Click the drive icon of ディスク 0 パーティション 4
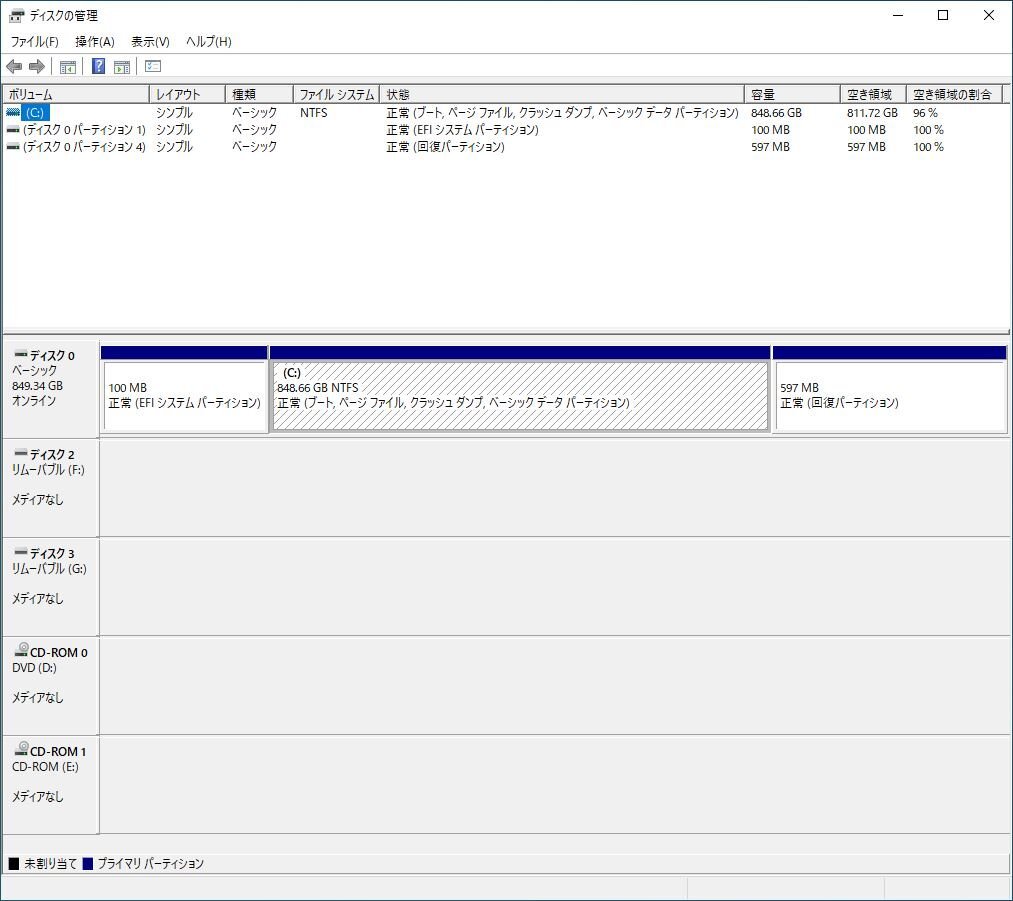The height and width of the screenshot is (901, 1013). (x=13, y=147)
